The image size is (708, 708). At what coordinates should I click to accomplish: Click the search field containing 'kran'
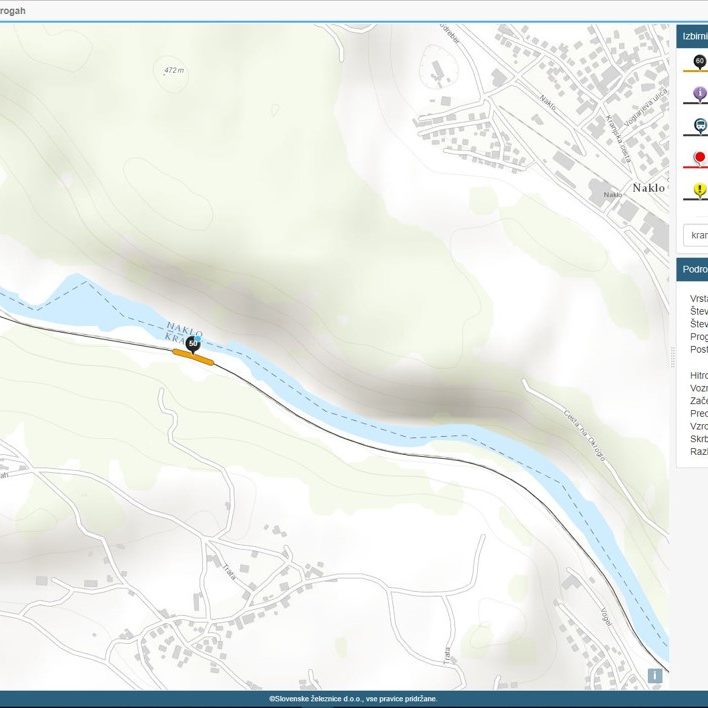(x=697, y=235)
